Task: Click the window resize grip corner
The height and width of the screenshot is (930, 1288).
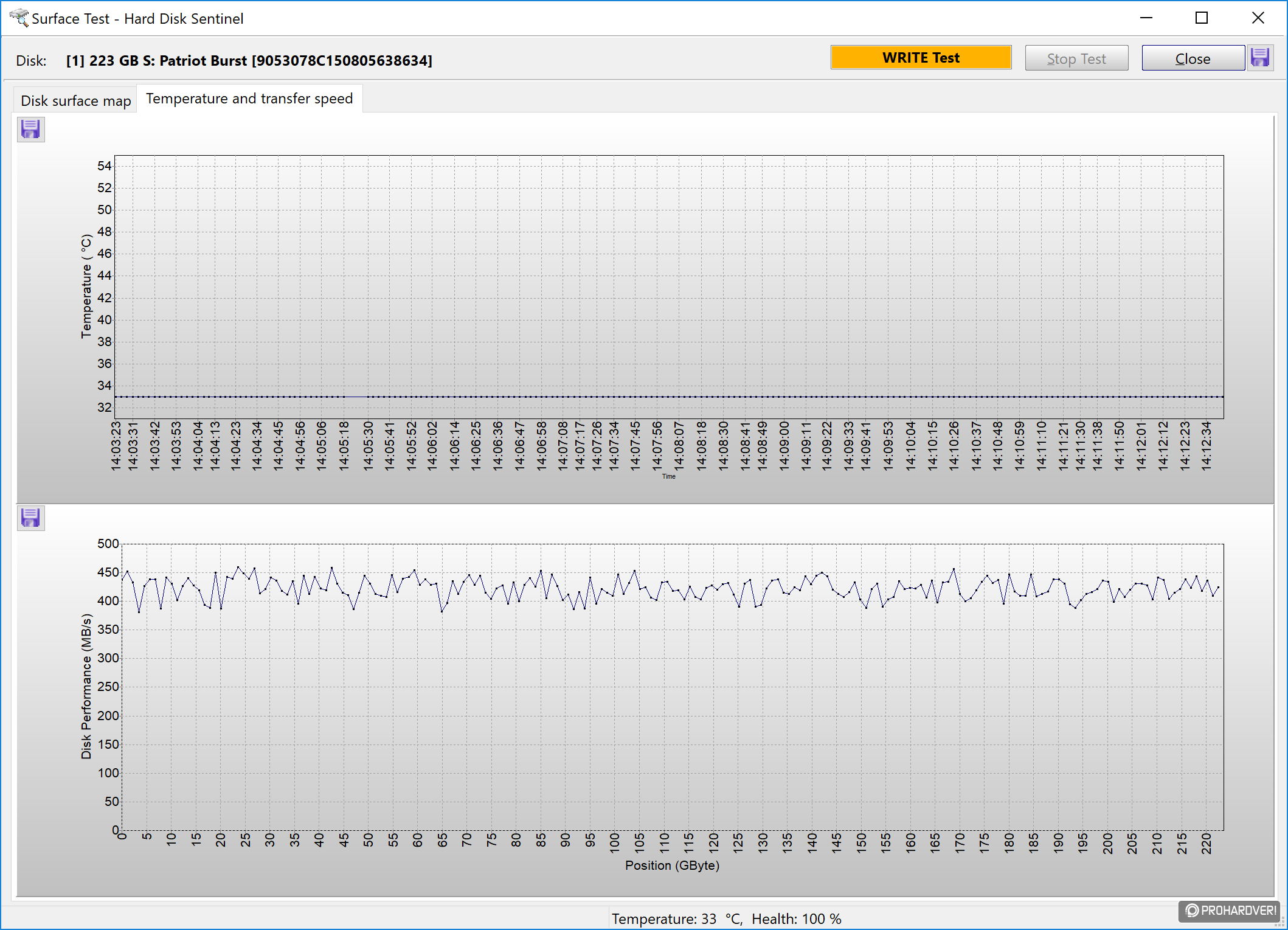Action: pos(1279,923)
